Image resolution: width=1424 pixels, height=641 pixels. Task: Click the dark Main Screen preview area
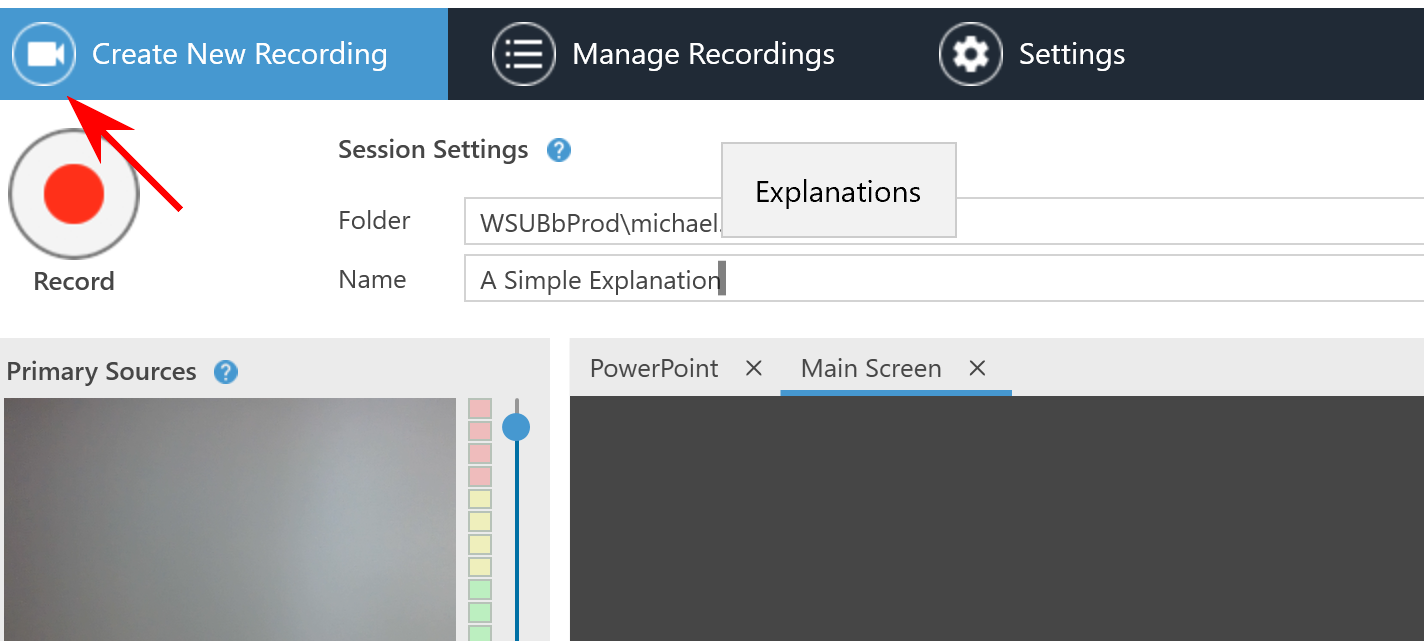(x=996, y=518)
